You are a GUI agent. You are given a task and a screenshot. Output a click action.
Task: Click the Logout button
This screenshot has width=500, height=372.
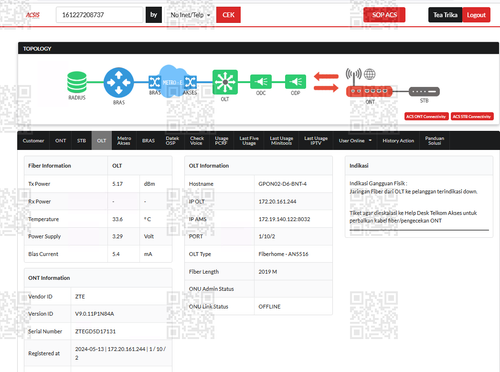tap(476, 15)
